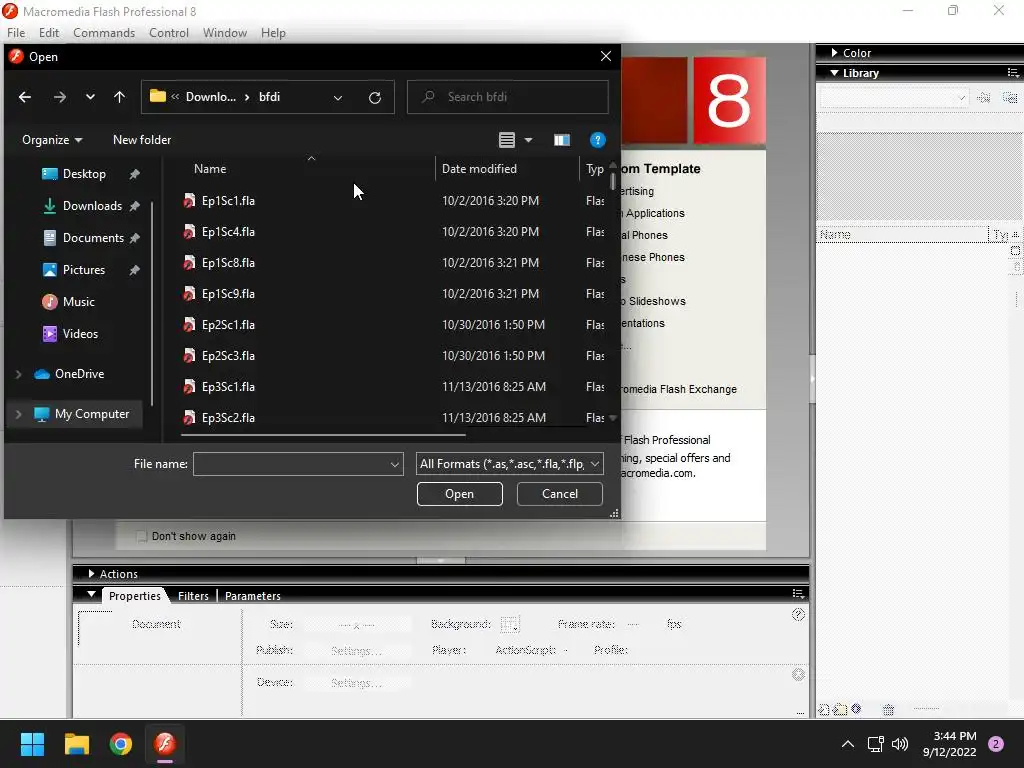Collapse the Library panel in Flash

835,73
